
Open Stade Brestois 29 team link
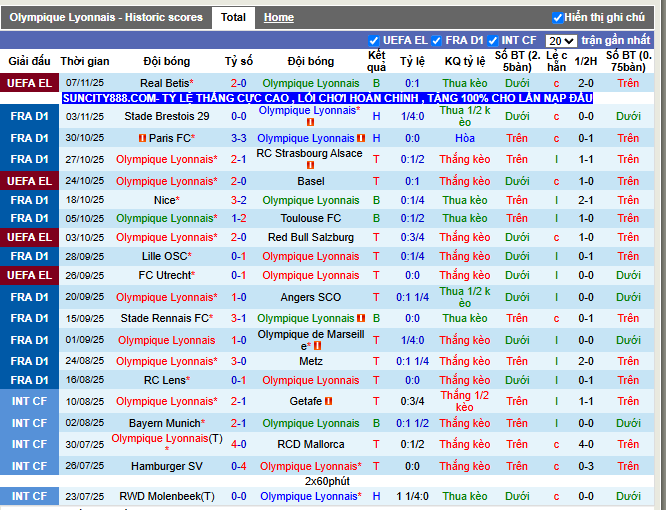(167, 116)
